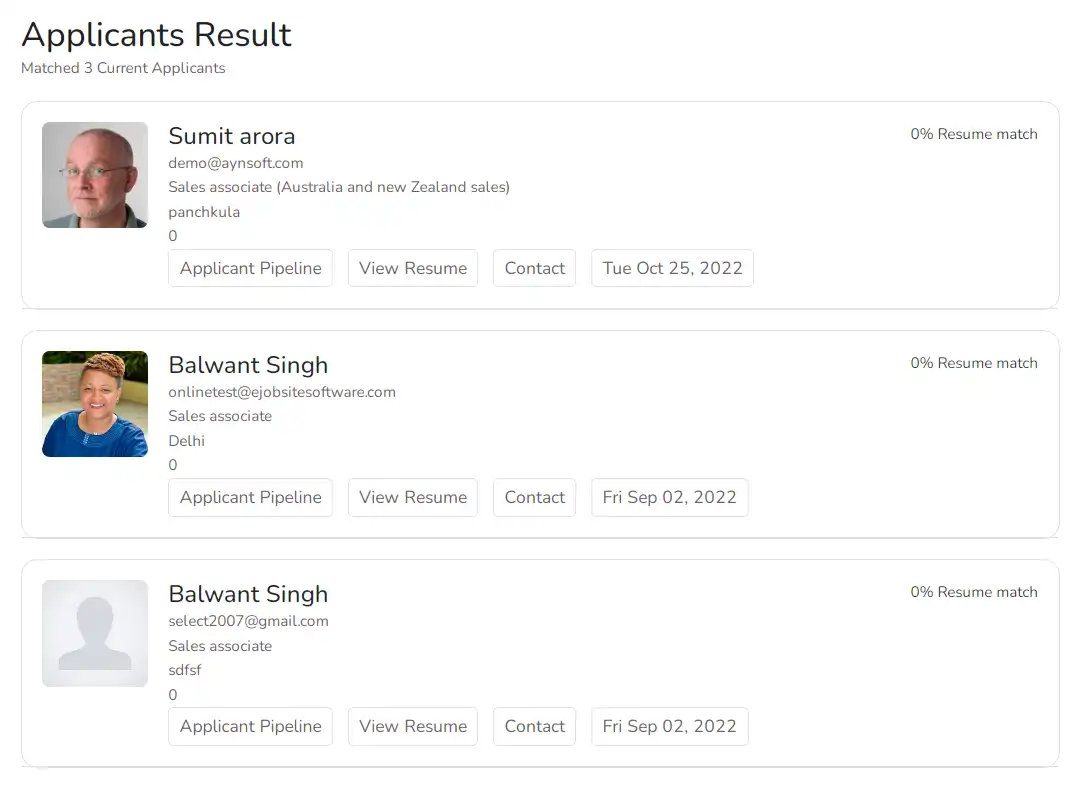View Resume of the sdfsf applicant

[413, 726]
